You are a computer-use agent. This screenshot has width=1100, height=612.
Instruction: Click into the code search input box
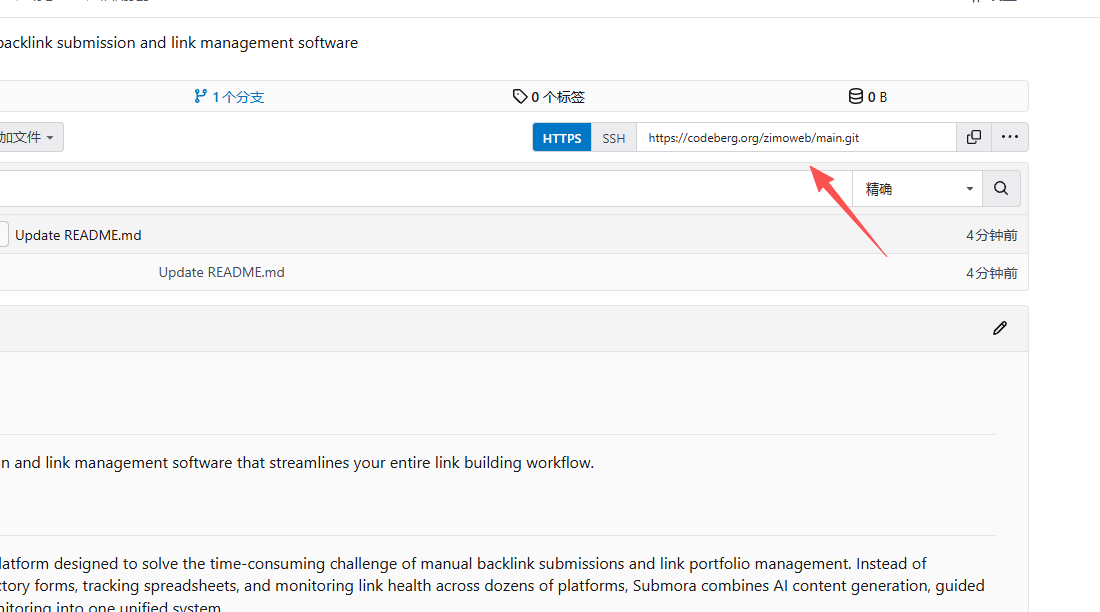coord(426,188)
